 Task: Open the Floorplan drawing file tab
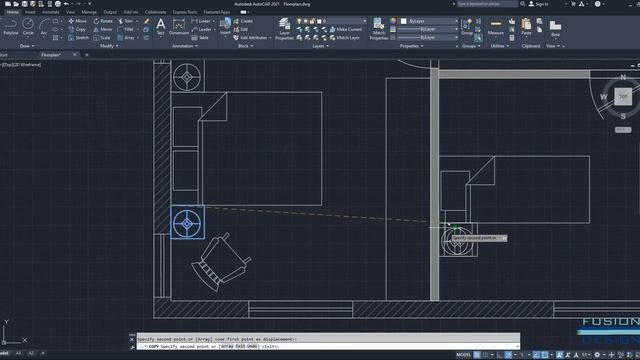point(51,55)
